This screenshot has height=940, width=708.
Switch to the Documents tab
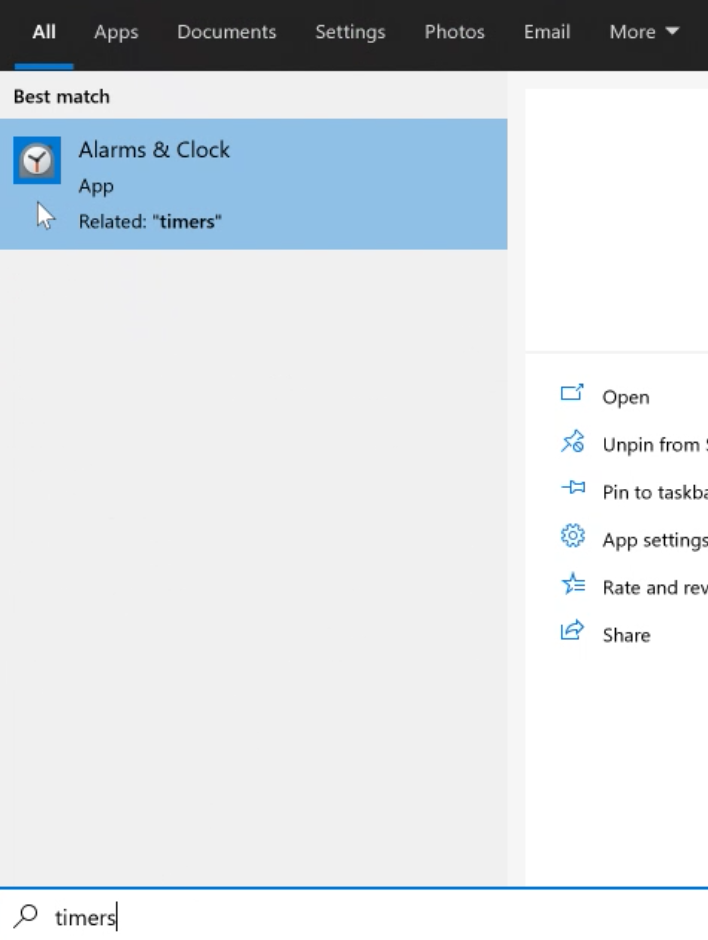[226, 32]
